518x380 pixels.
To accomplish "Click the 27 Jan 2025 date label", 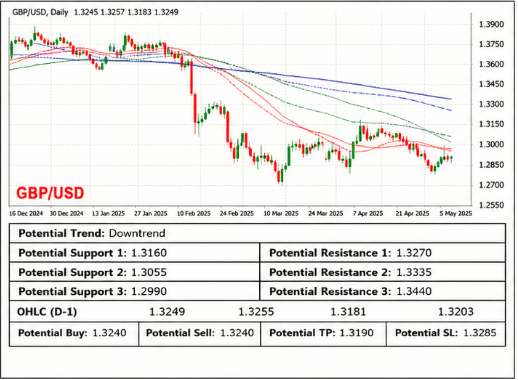I will 151,213.
